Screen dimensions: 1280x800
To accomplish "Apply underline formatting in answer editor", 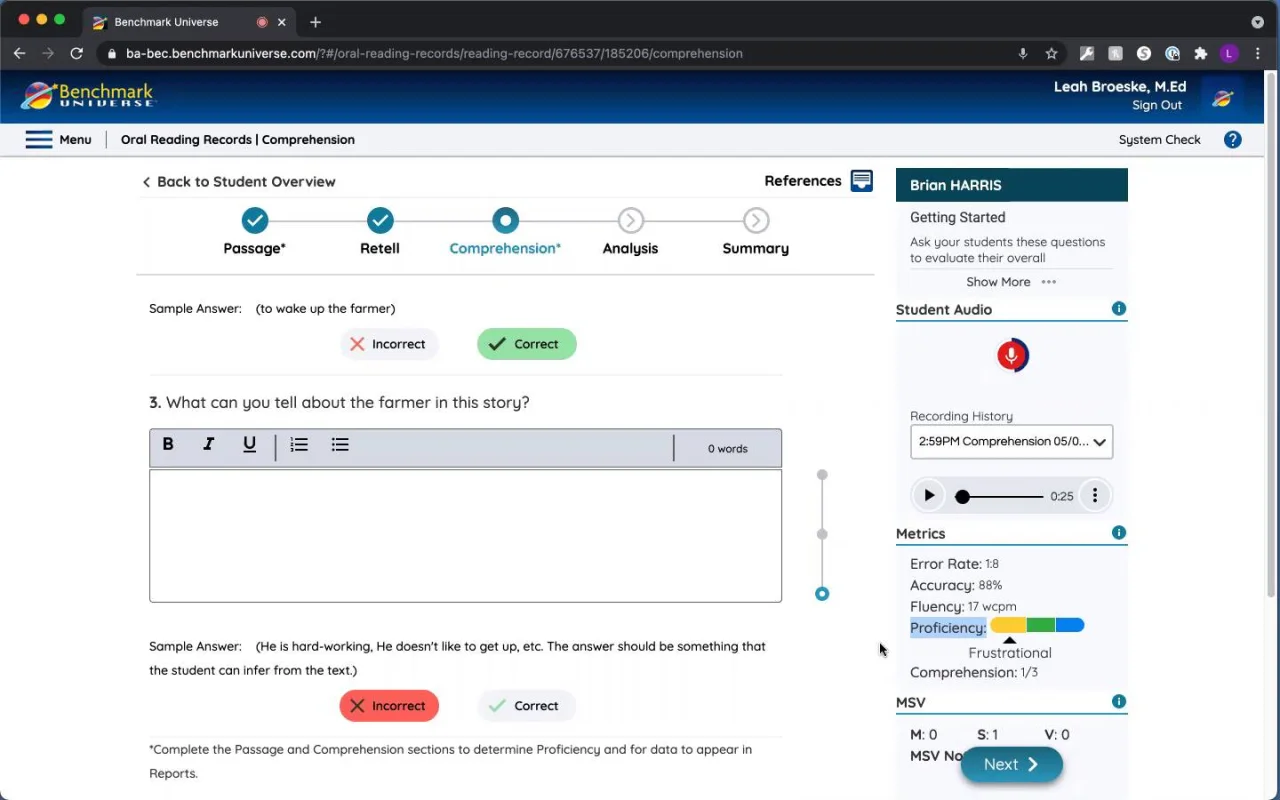I will click(250, 445).
